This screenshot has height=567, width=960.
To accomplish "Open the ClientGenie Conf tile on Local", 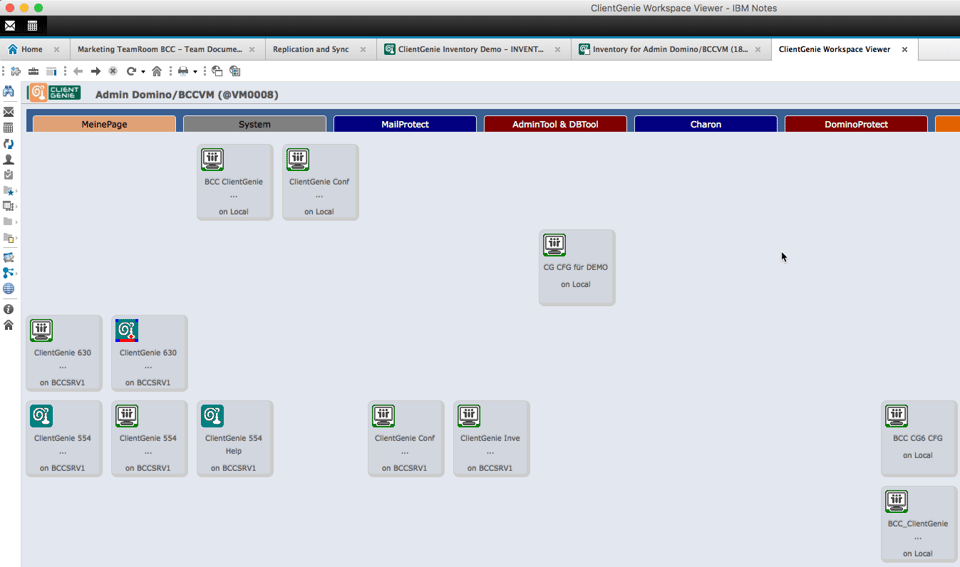I will click(320, 182).
